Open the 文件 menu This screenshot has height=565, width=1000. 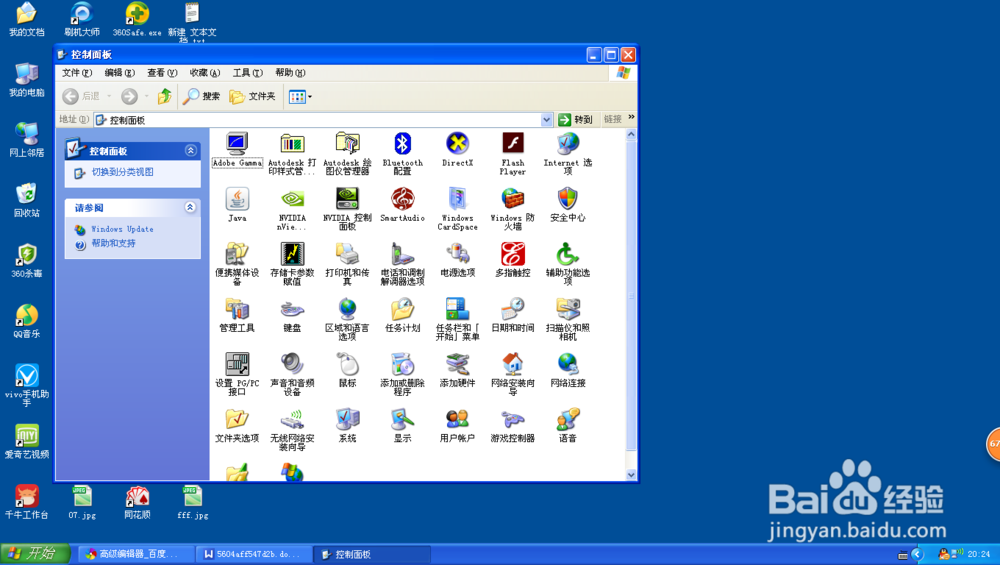[77, 73]
